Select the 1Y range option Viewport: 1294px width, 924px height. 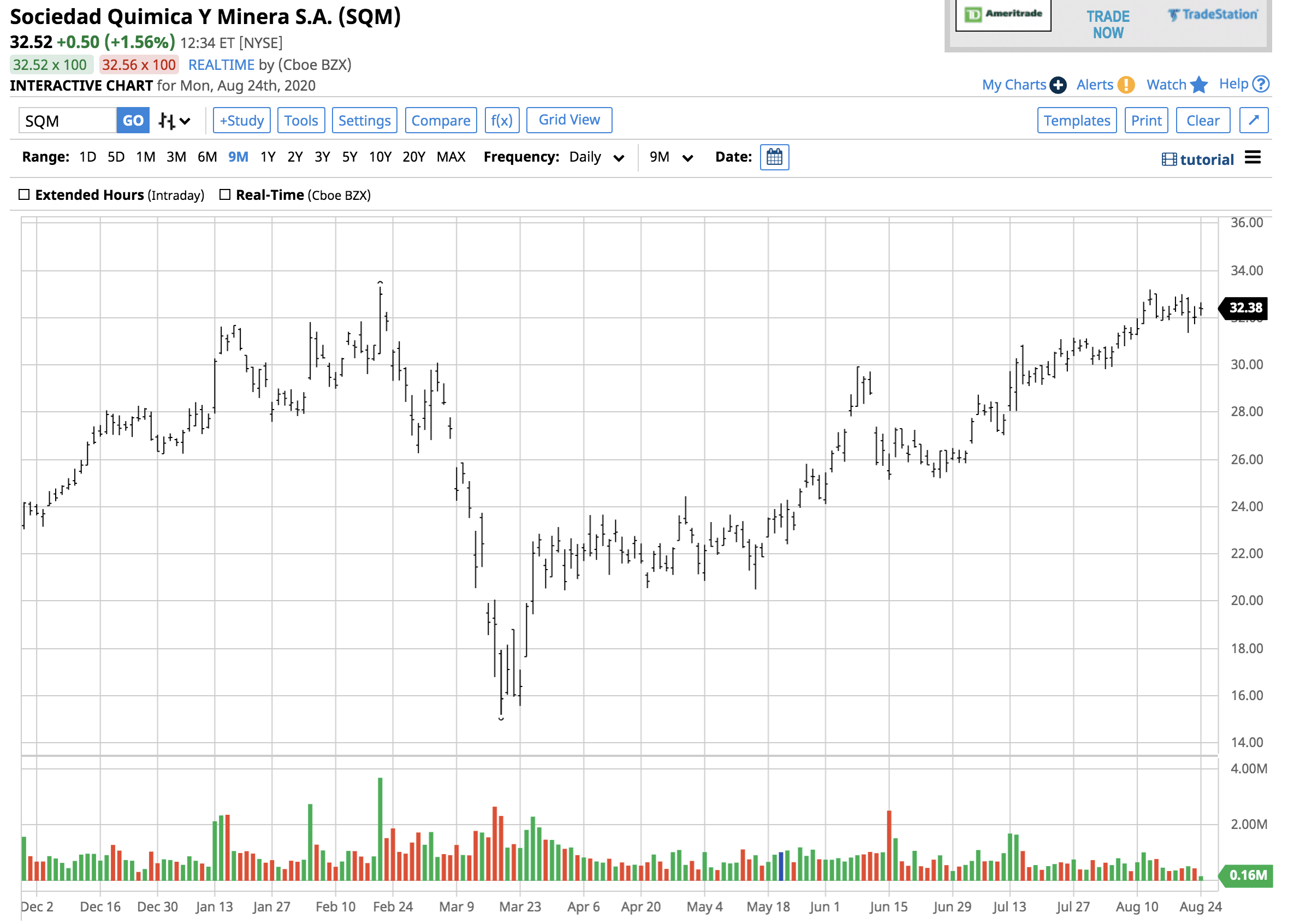point(268,157)
